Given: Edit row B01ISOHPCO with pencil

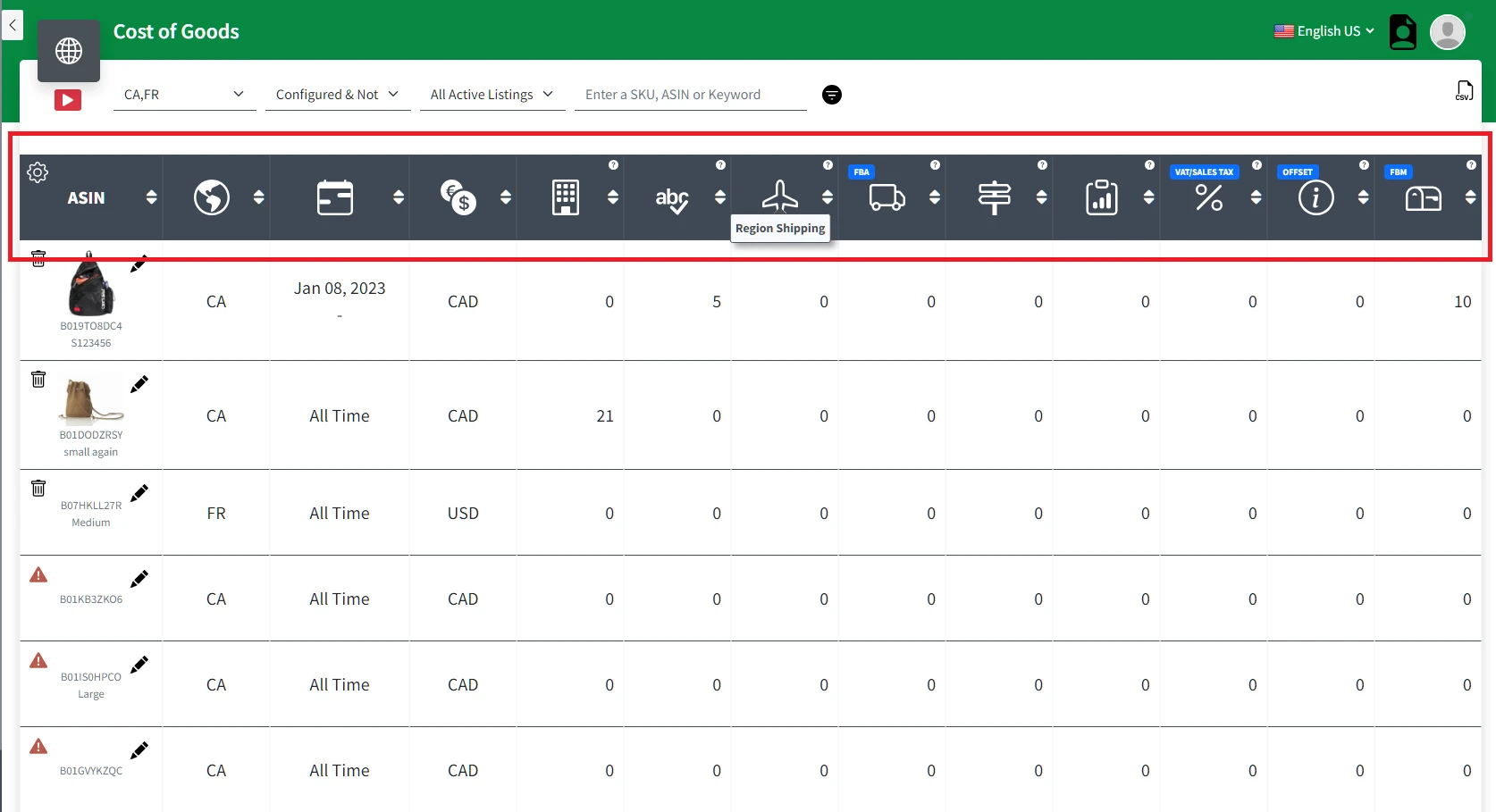Looking at the screenshot, I should click(x=139, y=666).
